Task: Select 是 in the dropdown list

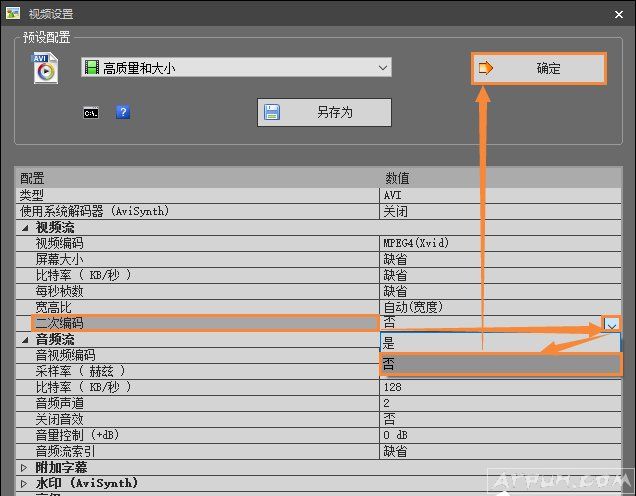Action: point(500,343)
